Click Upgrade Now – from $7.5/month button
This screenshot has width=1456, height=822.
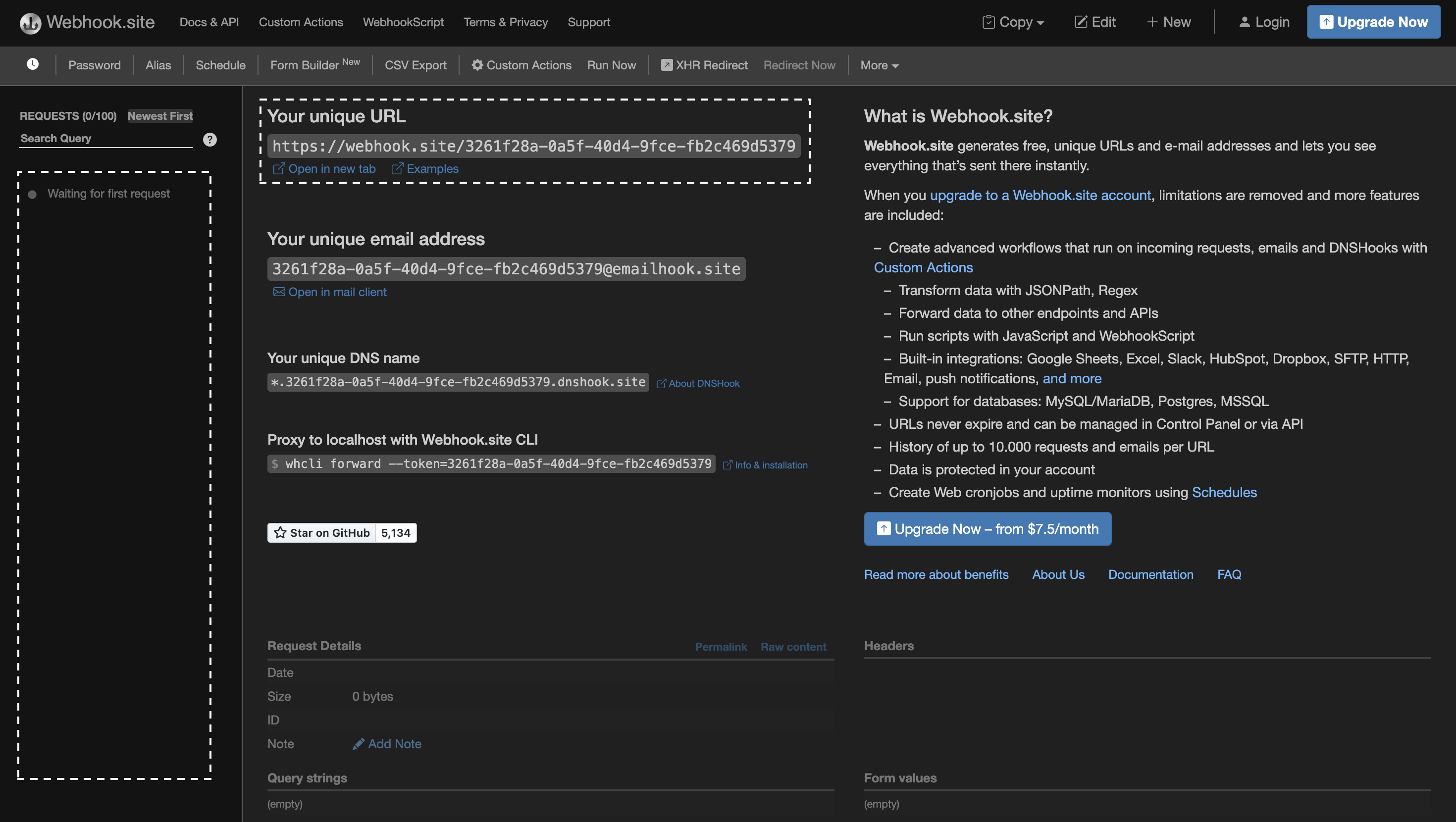tap(988, 528)
